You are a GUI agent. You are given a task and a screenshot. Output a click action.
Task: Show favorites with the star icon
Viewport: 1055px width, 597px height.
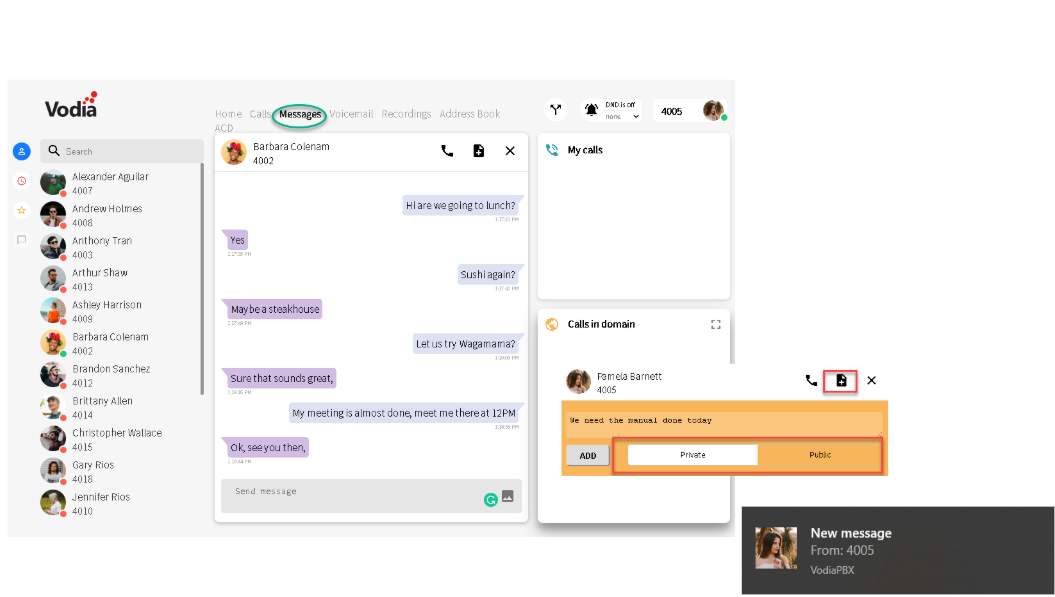coord(22,211)
